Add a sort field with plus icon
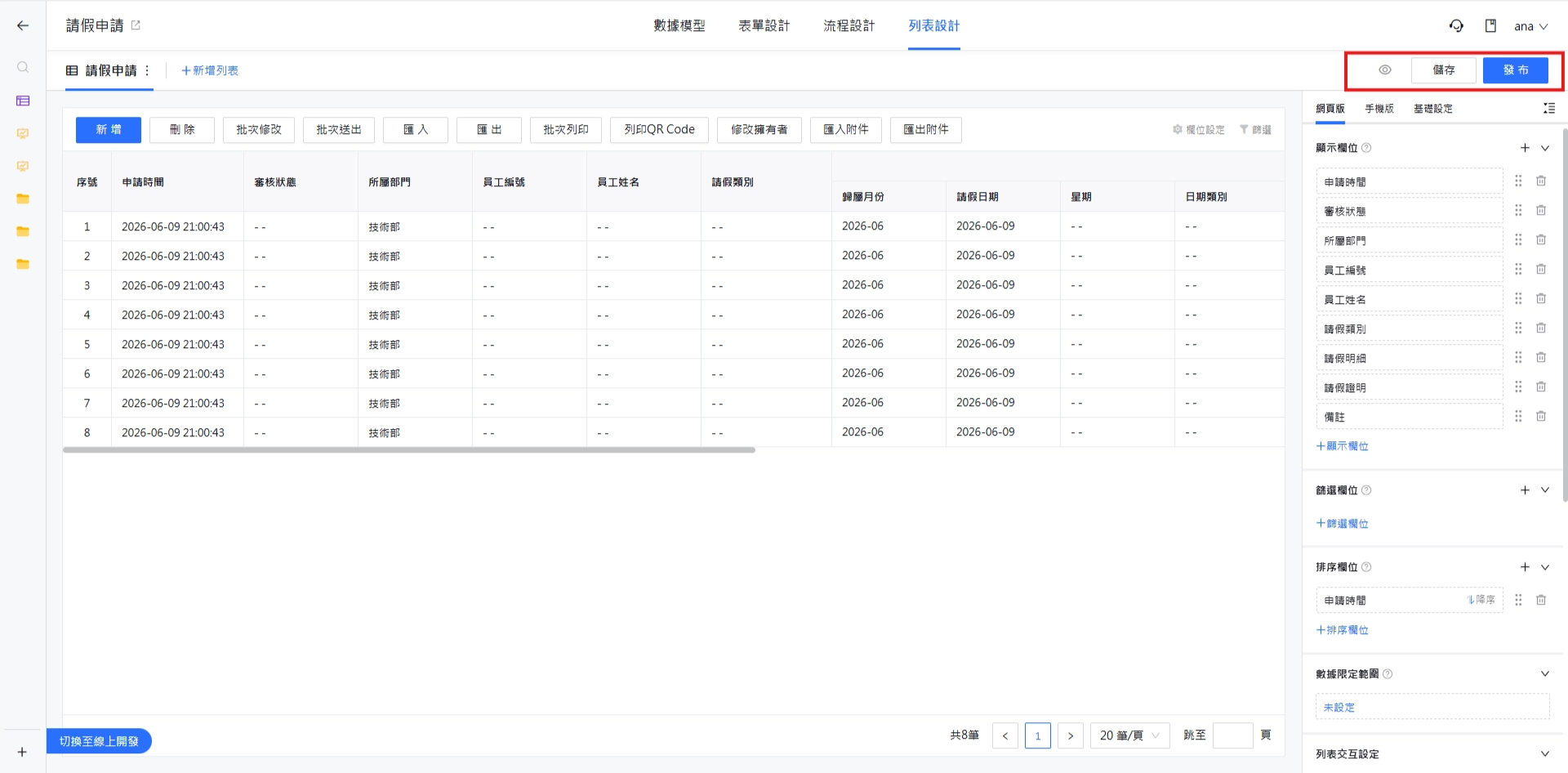Image resolution: width=1568 pixels, height=773 pixels. click(x=1525, y=567)
